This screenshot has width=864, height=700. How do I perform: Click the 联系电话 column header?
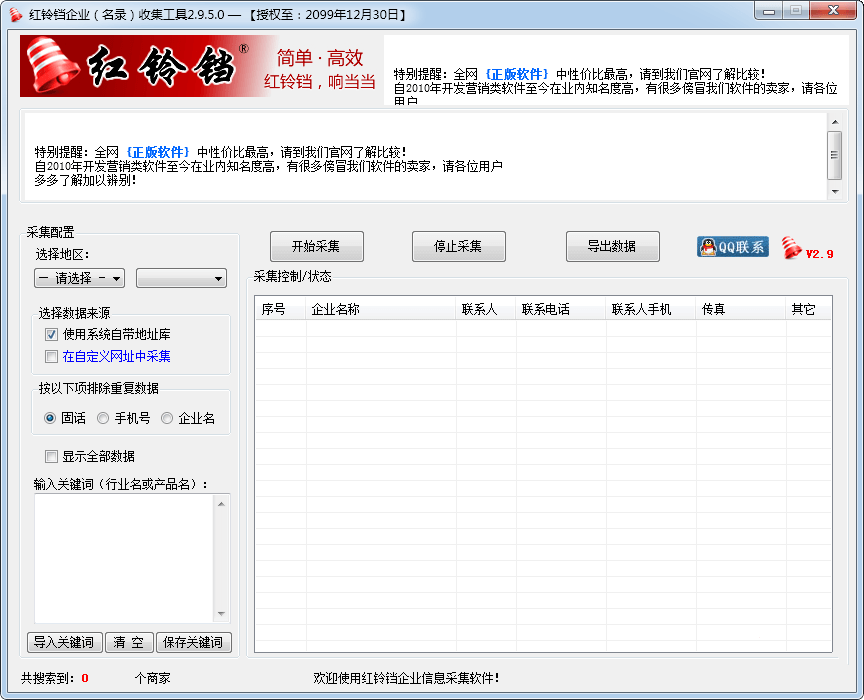point(561,309)
